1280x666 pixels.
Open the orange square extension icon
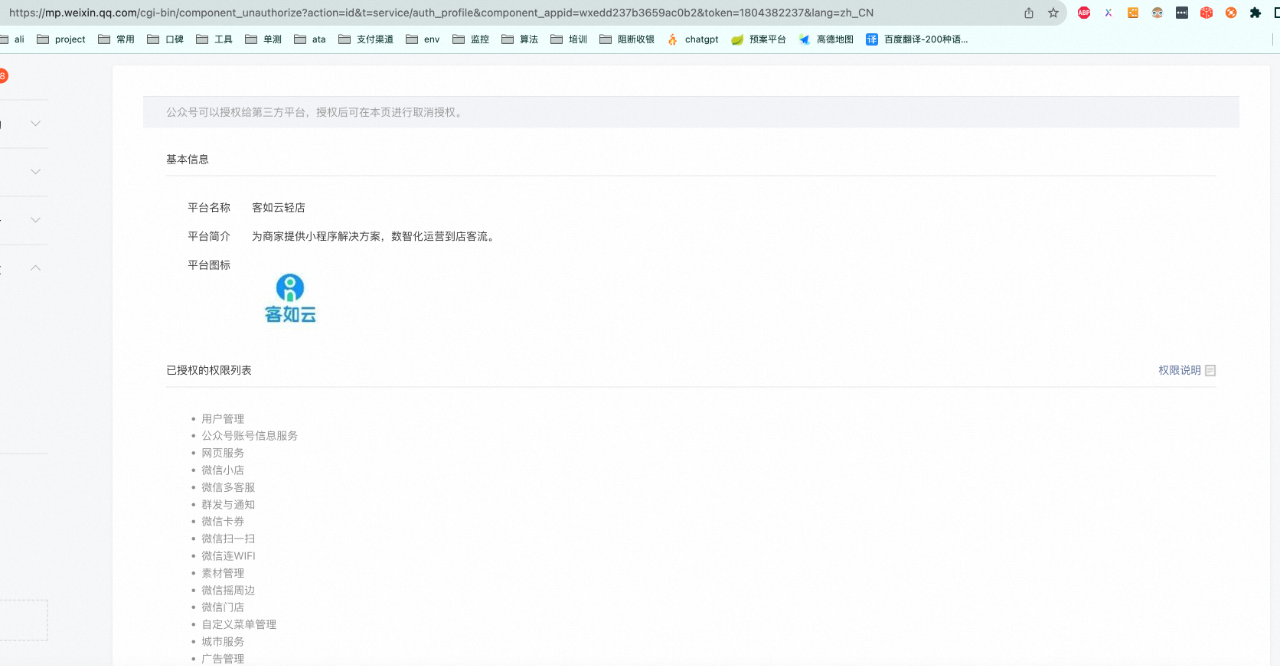coord(1133,13)
